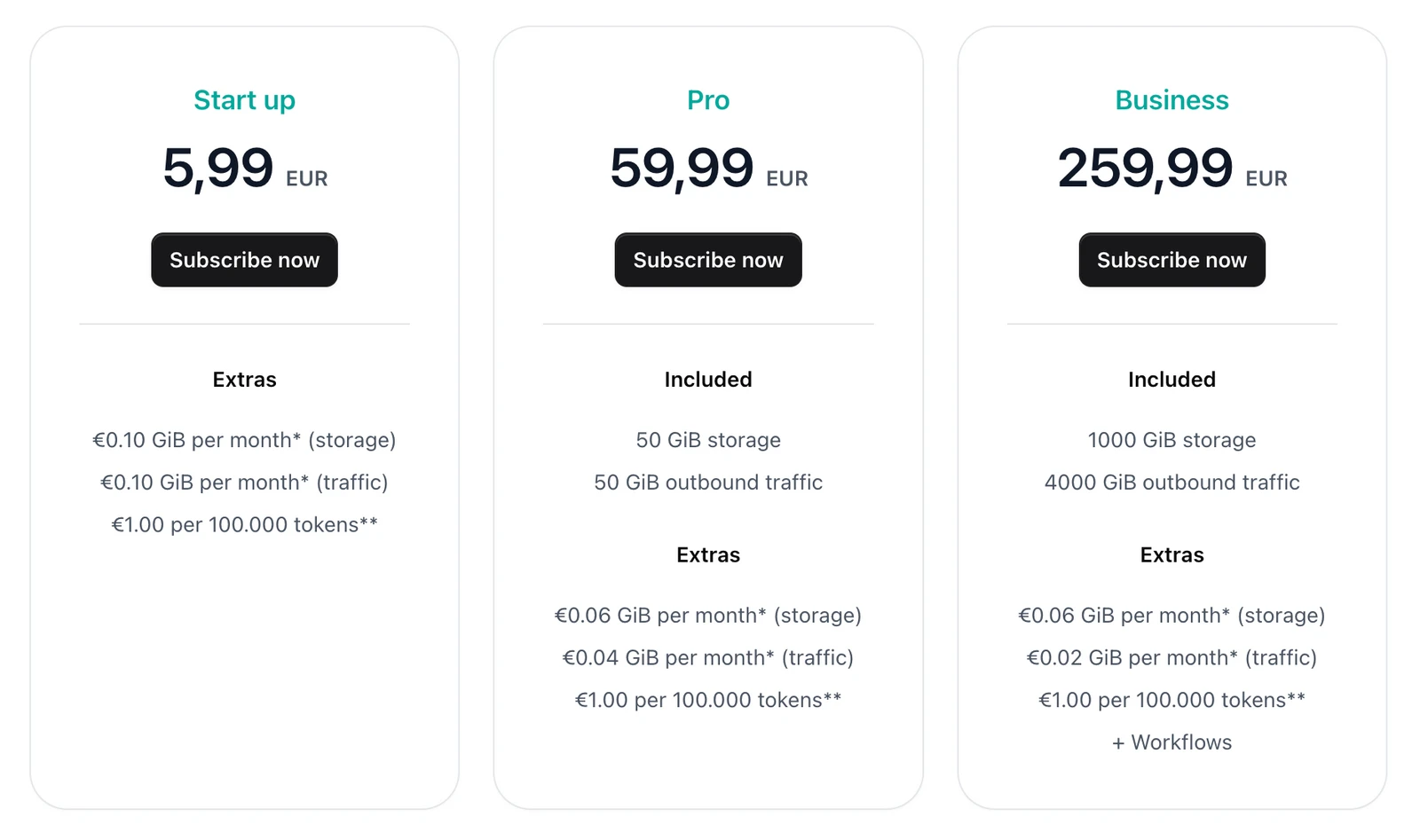Subscribe to the Pro plan
The width and height of the screenshot is (1420, 840).
pos(707,260)
